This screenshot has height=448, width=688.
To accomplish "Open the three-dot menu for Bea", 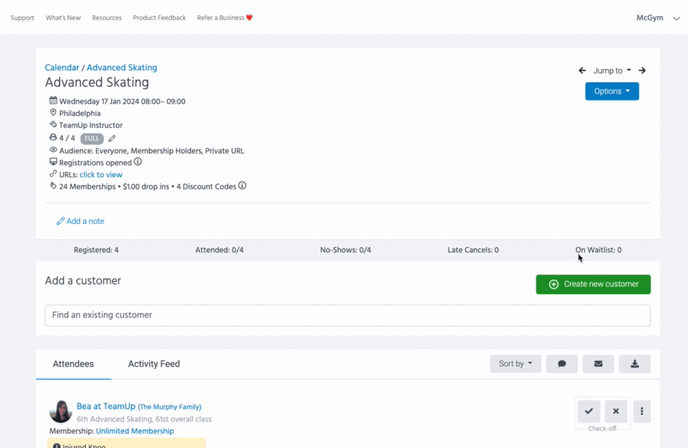I will [x=642, y=411].
